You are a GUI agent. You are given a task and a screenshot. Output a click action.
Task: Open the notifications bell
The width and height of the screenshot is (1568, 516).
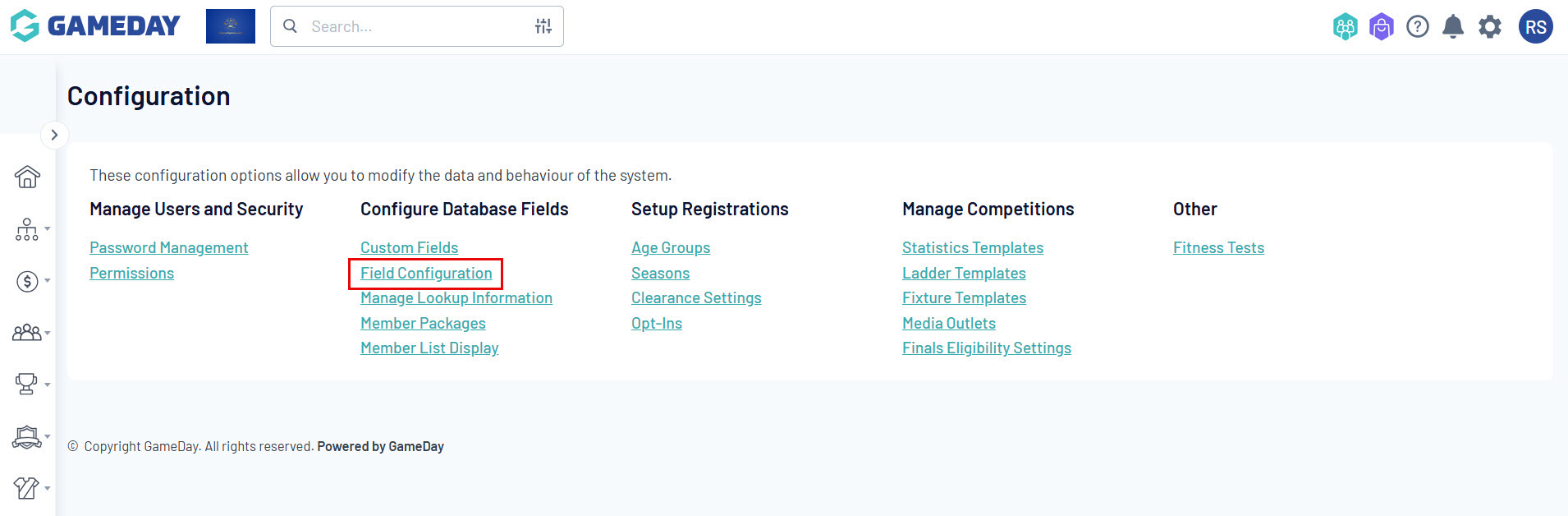pos(1453,27)
